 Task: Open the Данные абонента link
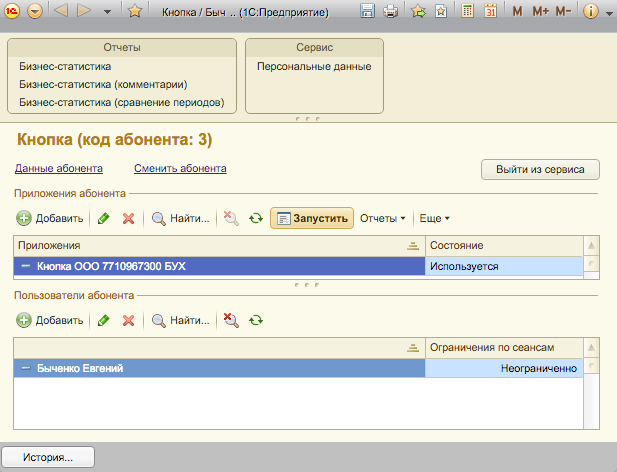coord(59,168)
